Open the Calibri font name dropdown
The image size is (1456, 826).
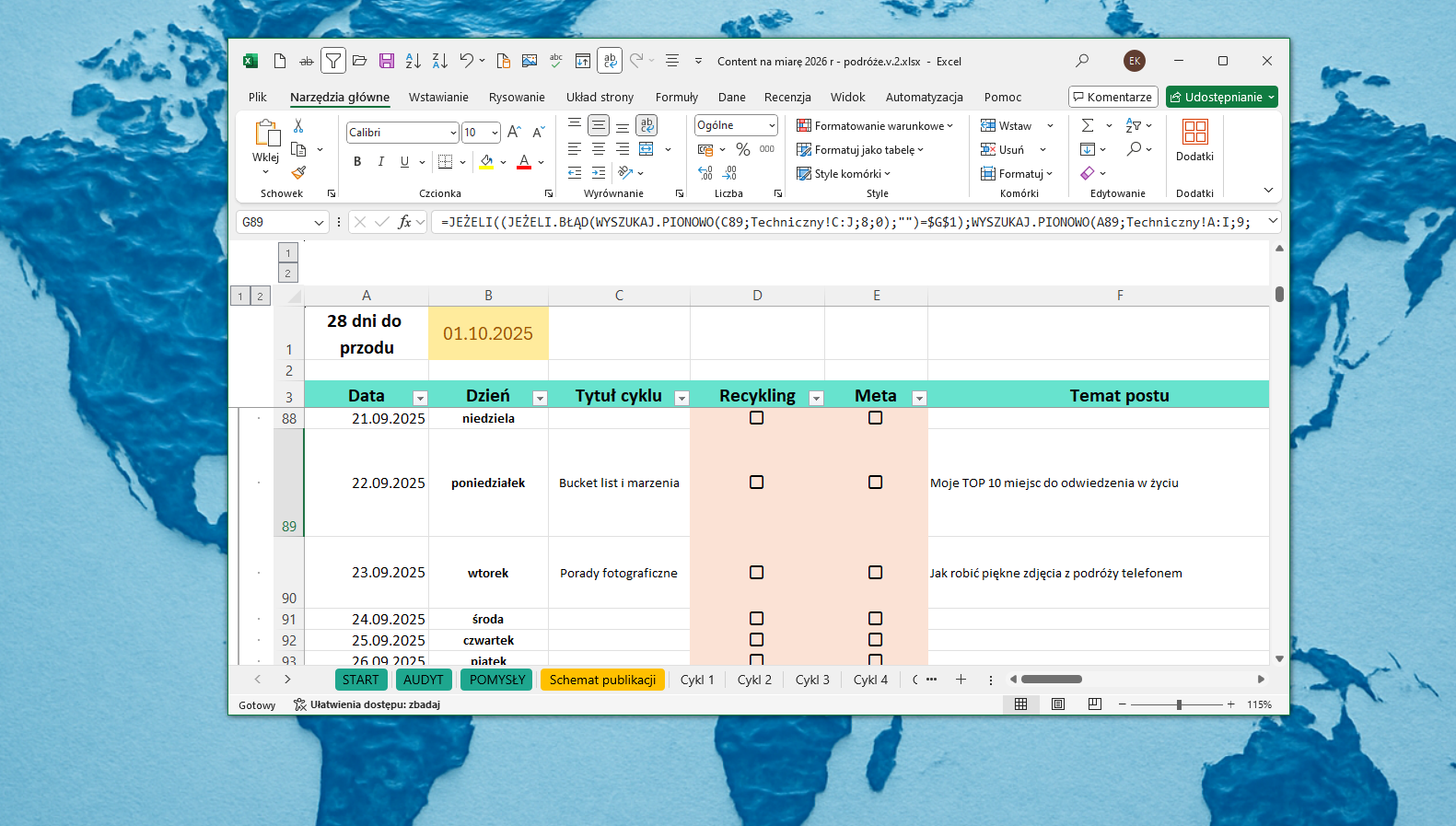(x=453, y=133)
